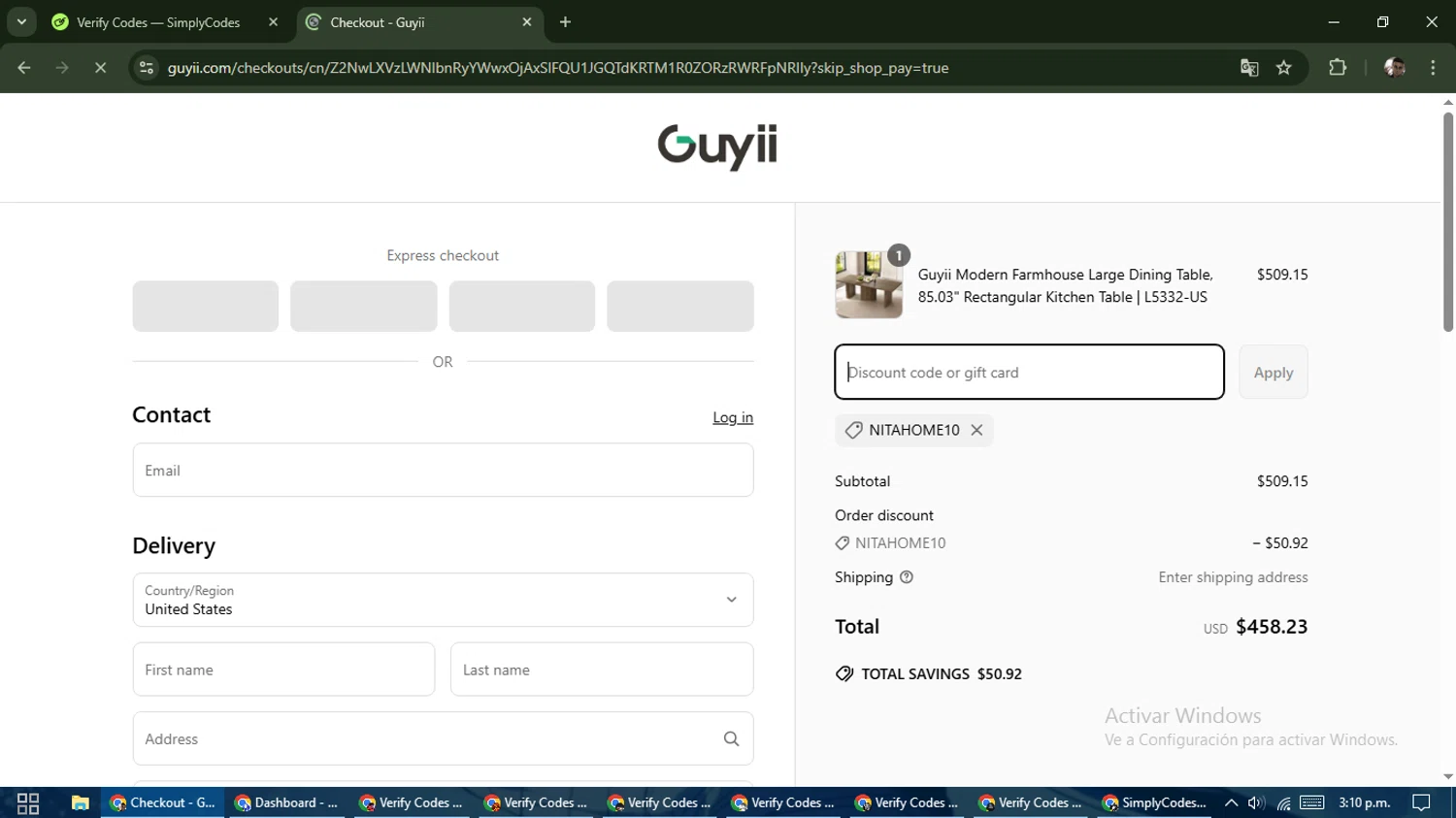Click the volume speaker tray icon
The image size is (1456, 818).
1256,802
